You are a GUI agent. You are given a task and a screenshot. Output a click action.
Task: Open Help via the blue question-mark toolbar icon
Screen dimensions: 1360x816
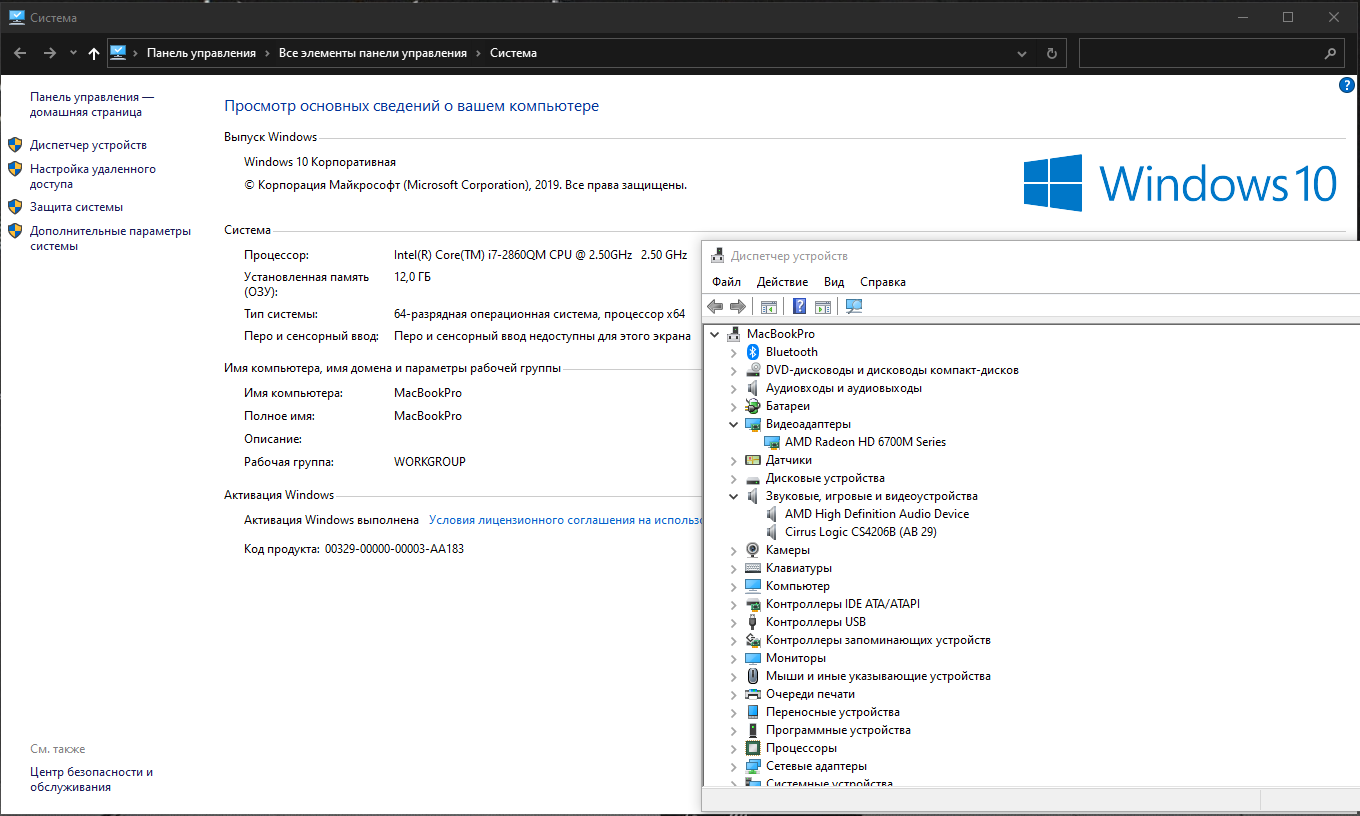pos(799,306)
